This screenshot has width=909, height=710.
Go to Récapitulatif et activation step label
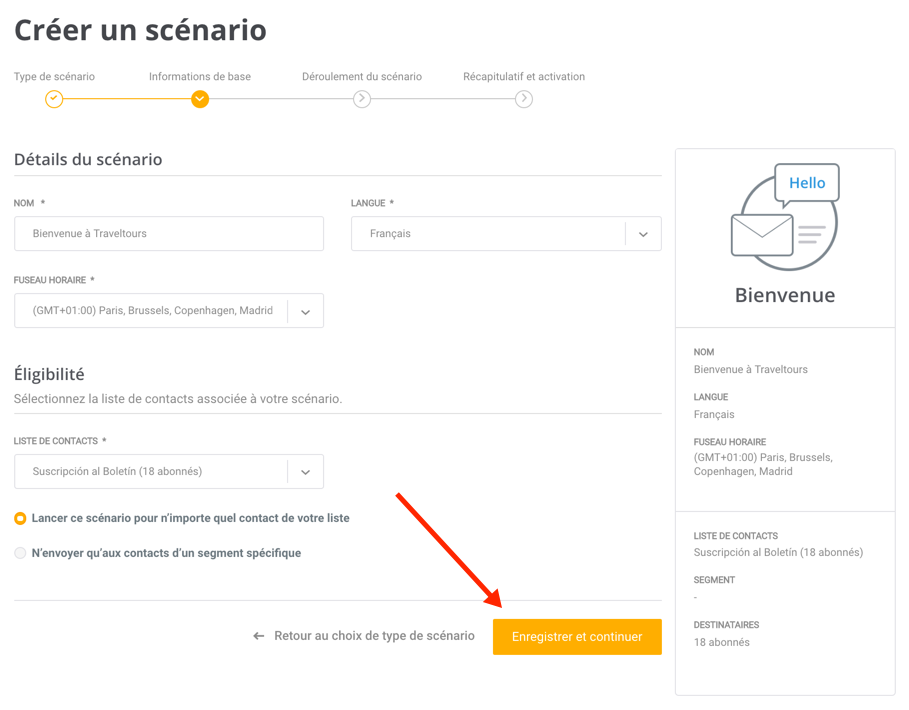(524, 77)
